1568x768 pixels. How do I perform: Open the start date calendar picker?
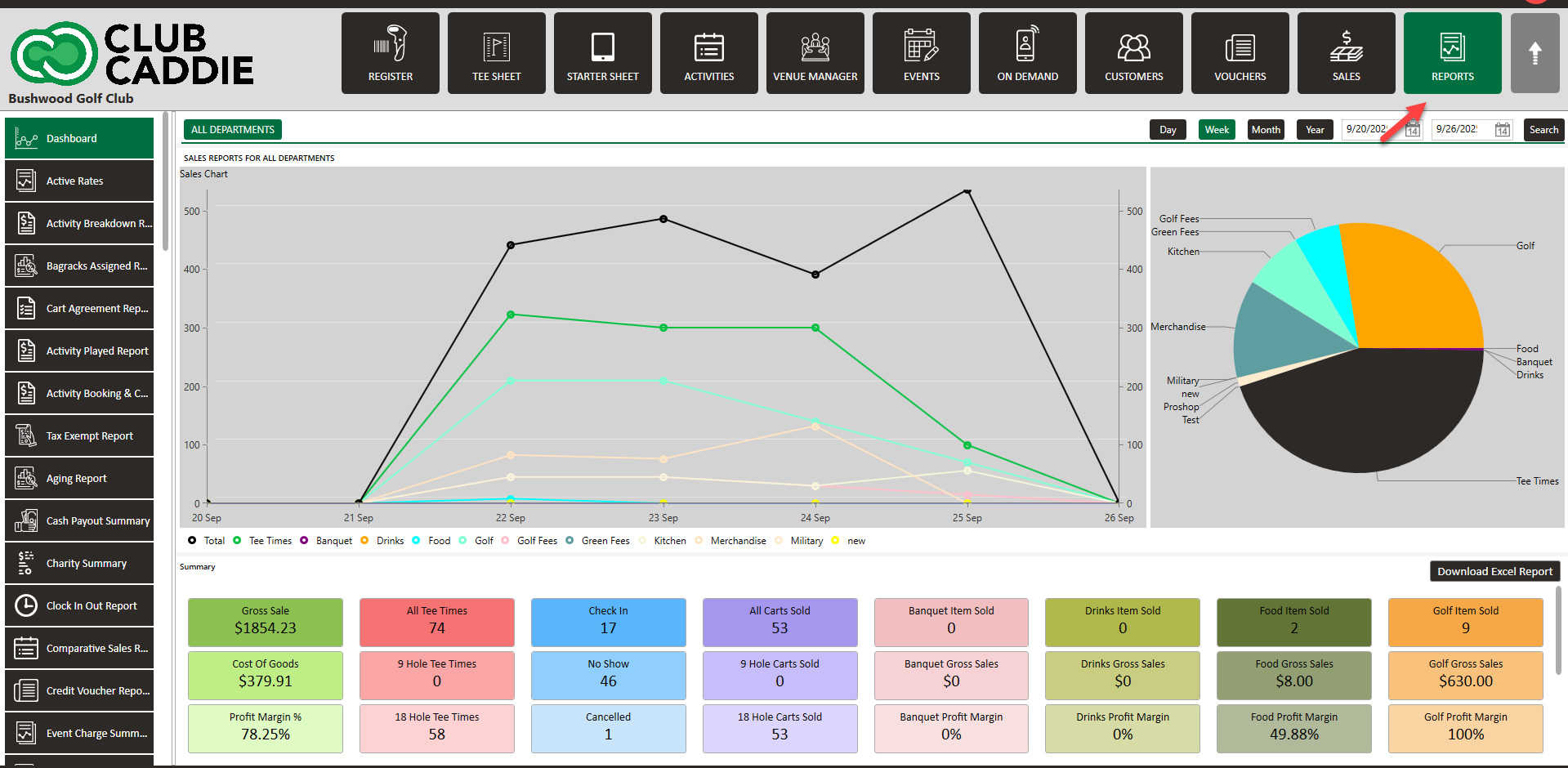[x=1413, y=130]
